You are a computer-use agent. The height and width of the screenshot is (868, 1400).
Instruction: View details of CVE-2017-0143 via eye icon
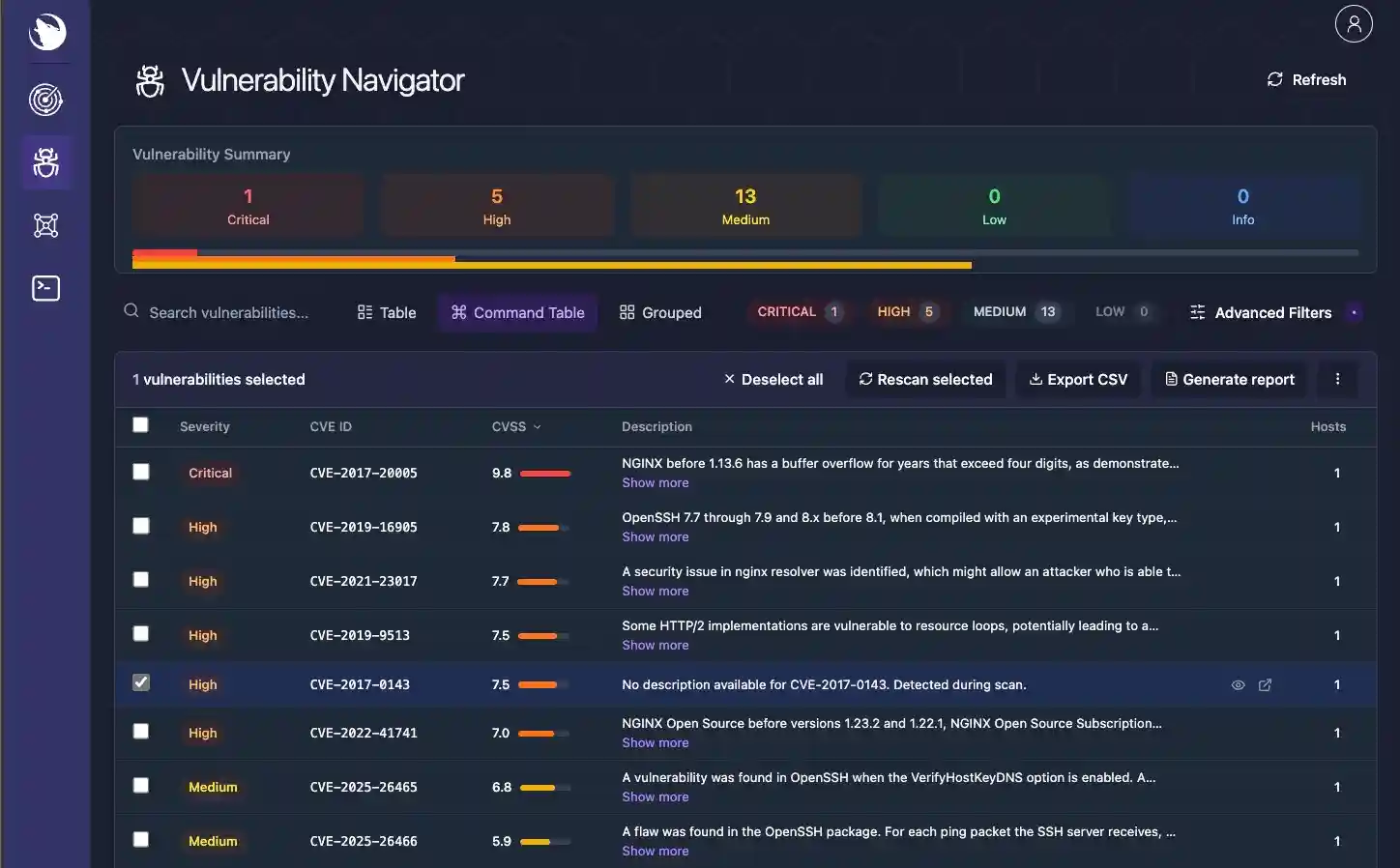[x=1238, y=684]
